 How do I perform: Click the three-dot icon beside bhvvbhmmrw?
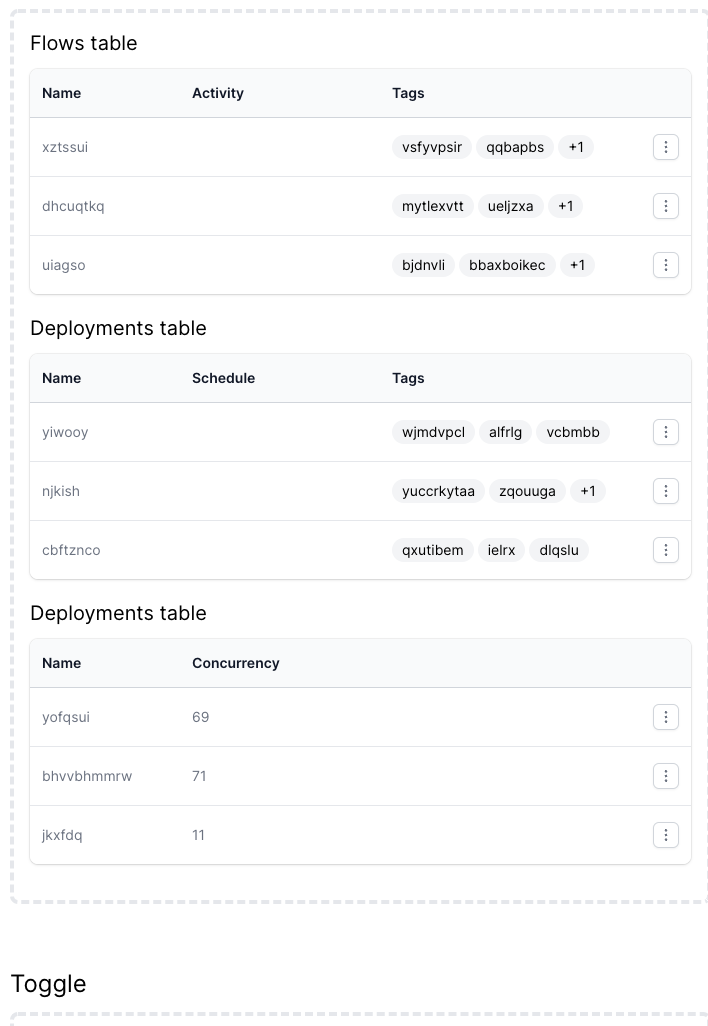pos(666,775)
